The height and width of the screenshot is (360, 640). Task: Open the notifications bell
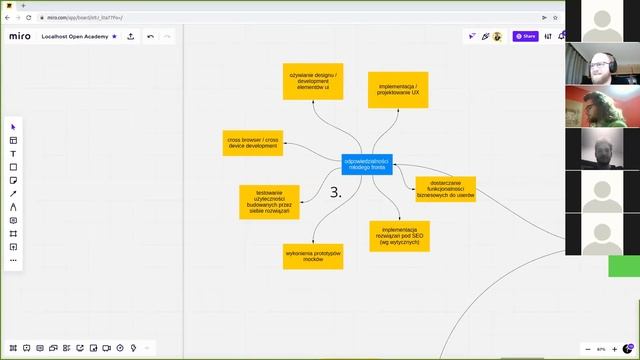(561, 36)
